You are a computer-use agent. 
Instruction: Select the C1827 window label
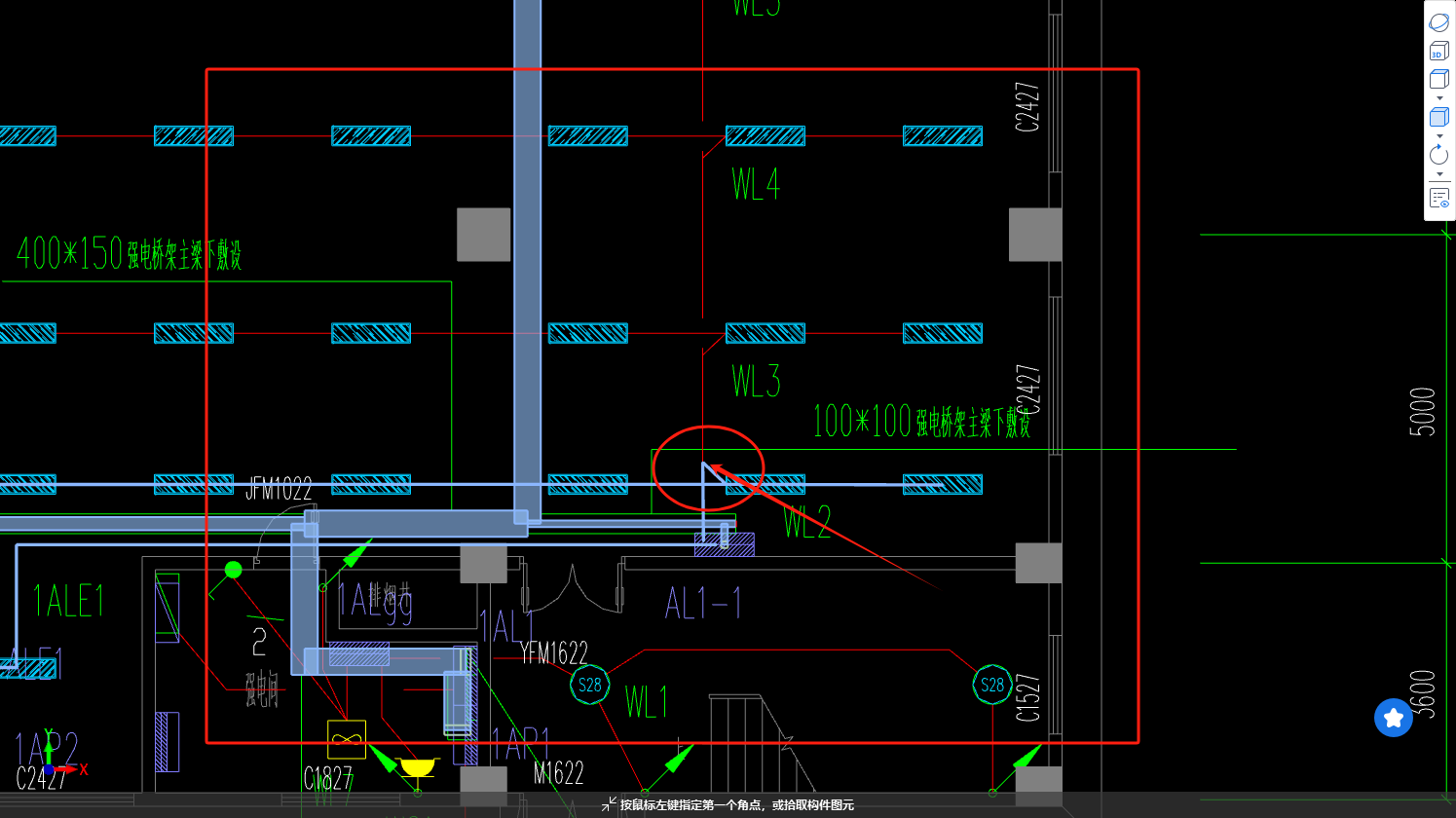[x=328, y=778]
